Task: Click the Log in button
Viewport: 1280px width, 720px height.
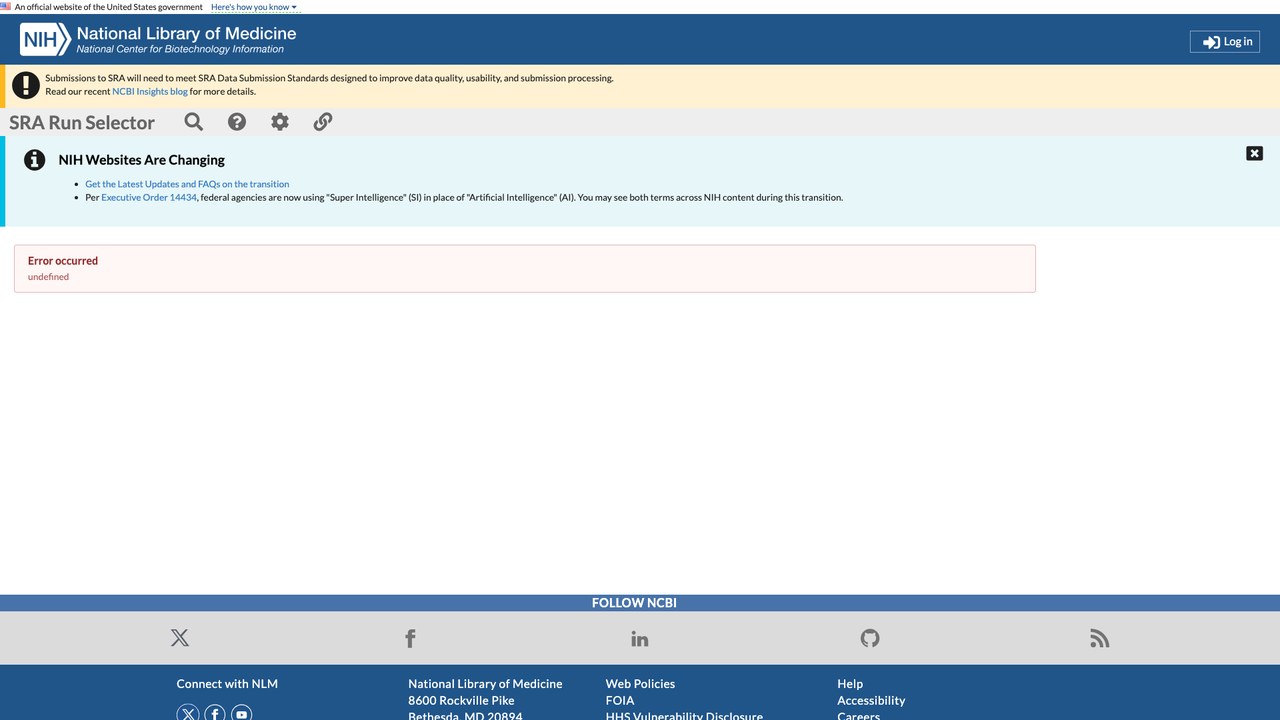Action: (x=1225, y=41)
